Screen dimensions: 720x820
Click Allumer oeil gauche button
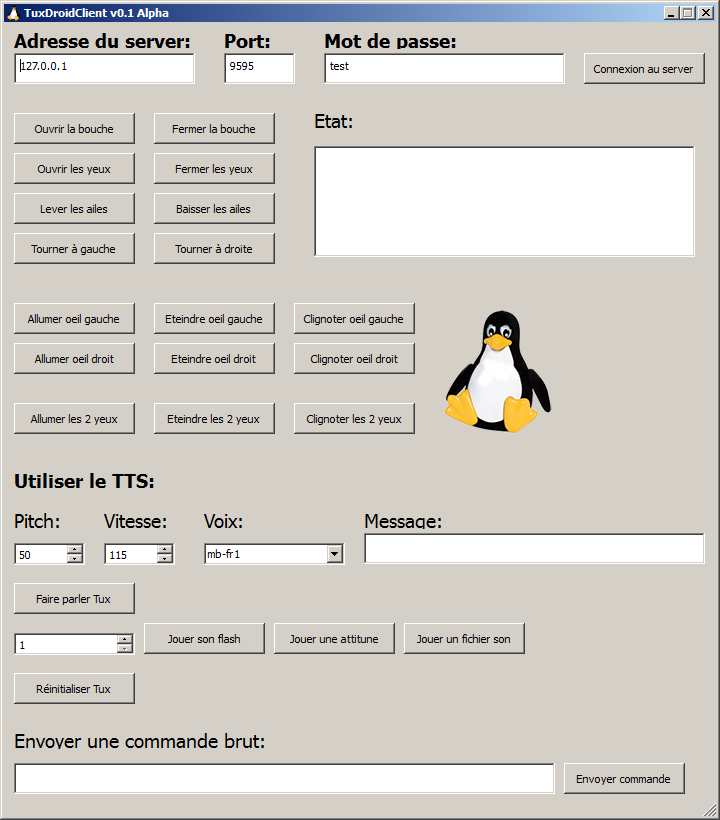click(x=74, y=318)
